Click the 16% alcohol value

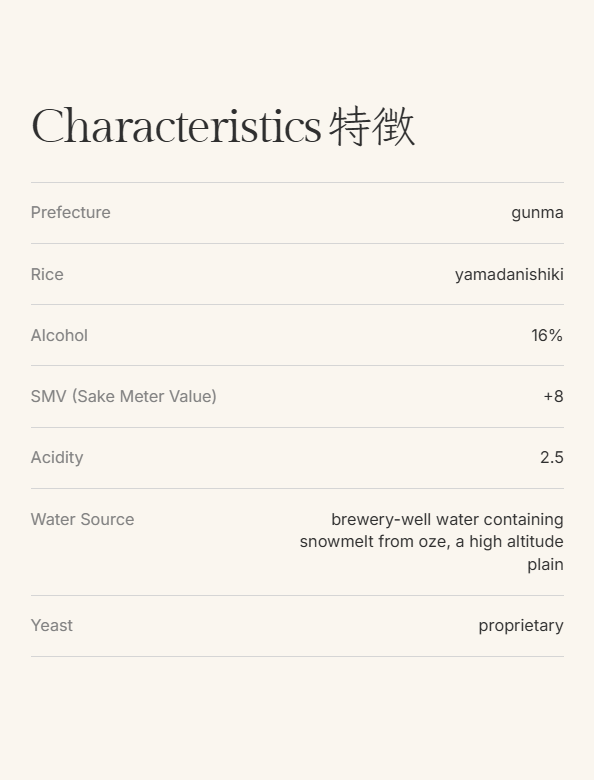[547, 335]
